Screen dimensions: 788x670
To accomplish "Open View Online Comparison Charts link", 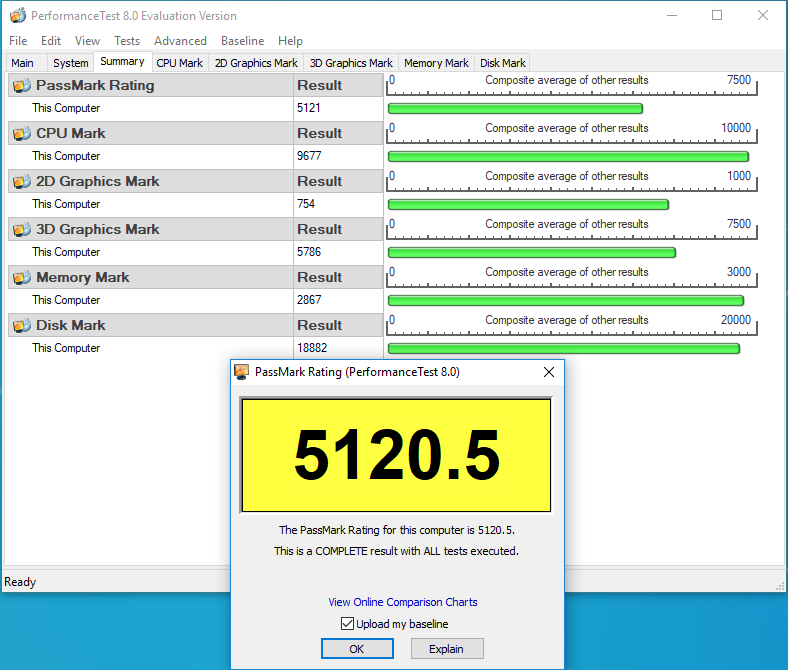I will pyautogui.click(x=403, y=602).
